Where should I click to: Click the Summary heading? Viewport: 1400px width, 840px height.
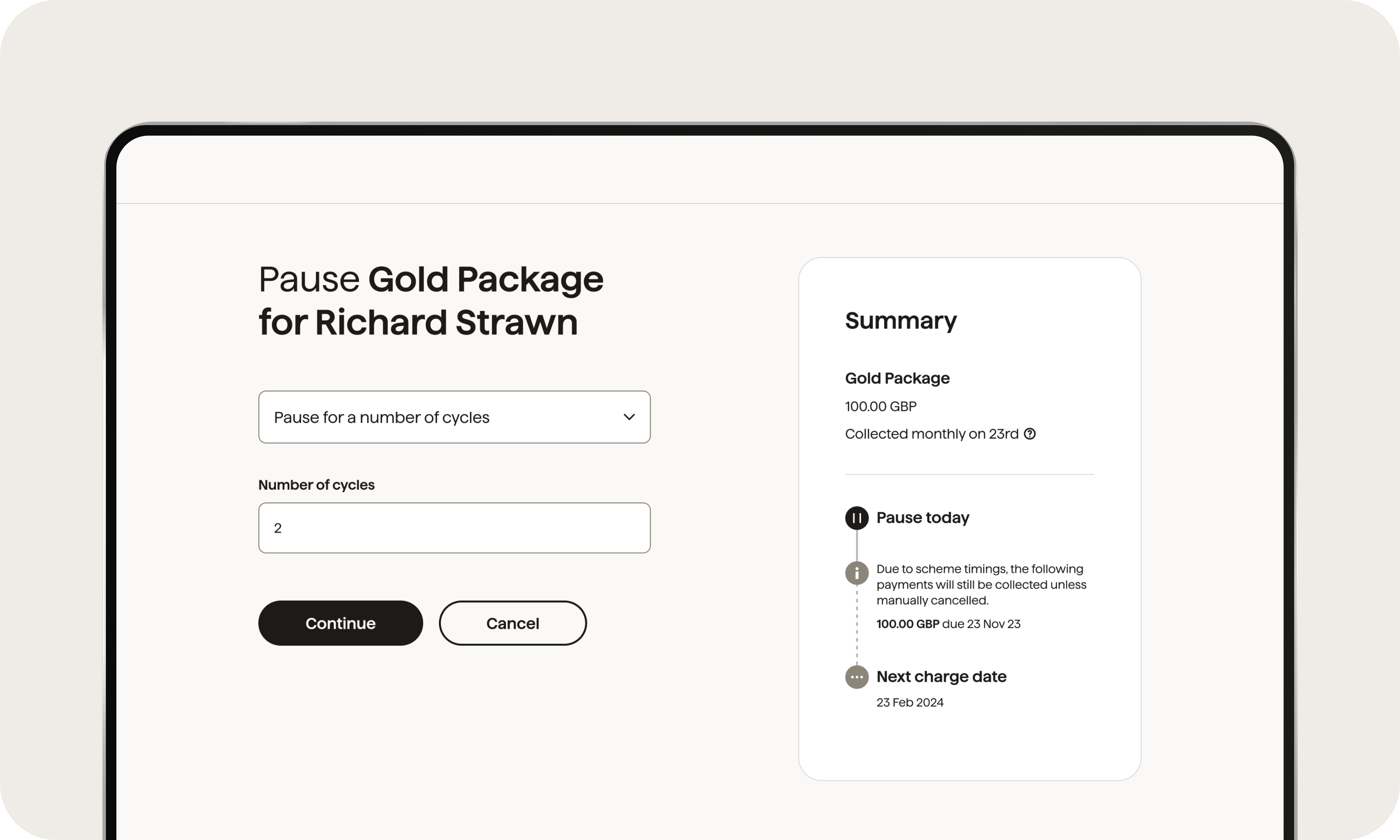coord(900,321)
